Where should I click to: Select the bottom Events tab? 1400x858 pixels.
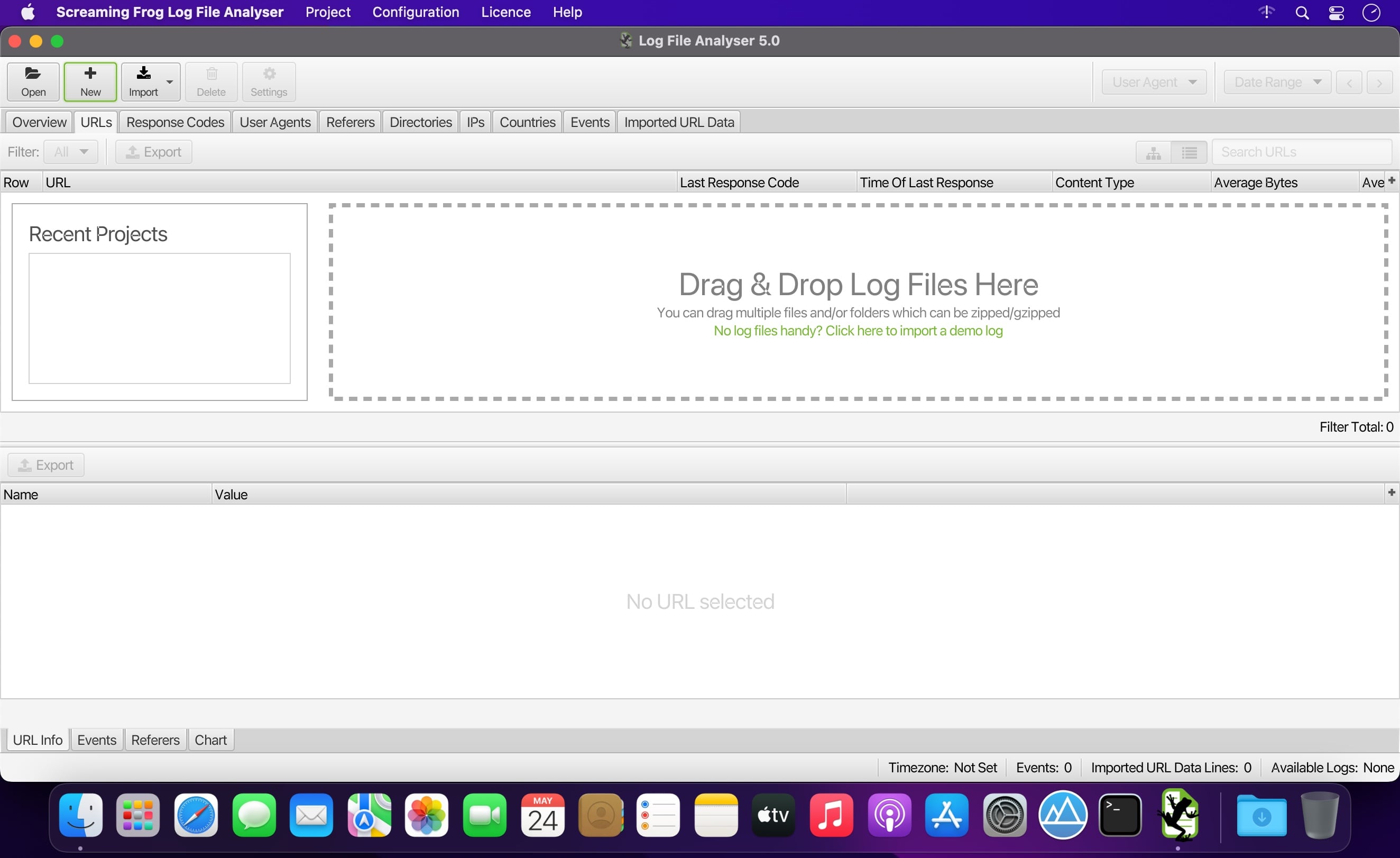97,740
